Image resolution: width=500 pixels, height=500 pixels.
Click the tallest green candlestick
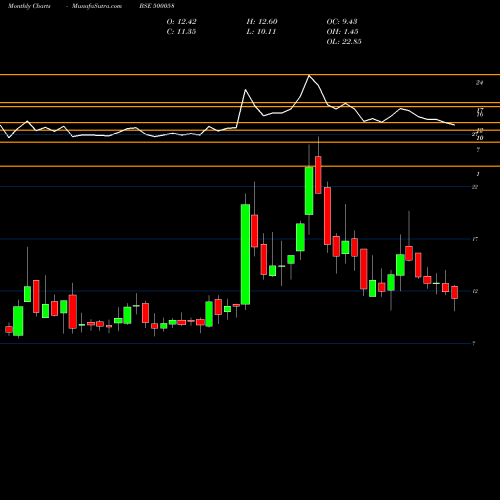click(x=246, y=254)
